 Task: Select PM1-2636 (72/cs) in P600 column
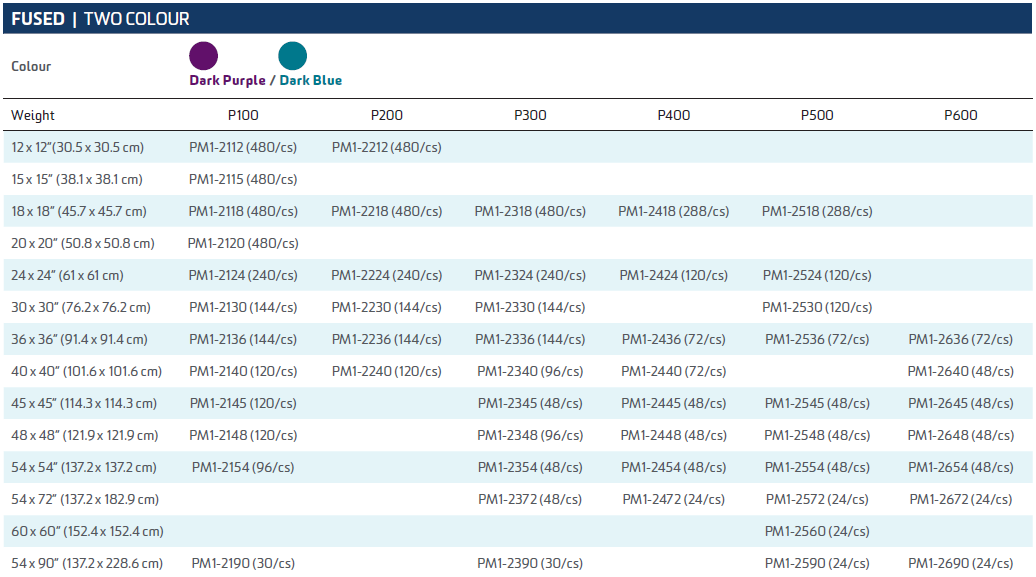tap(960, 339)
